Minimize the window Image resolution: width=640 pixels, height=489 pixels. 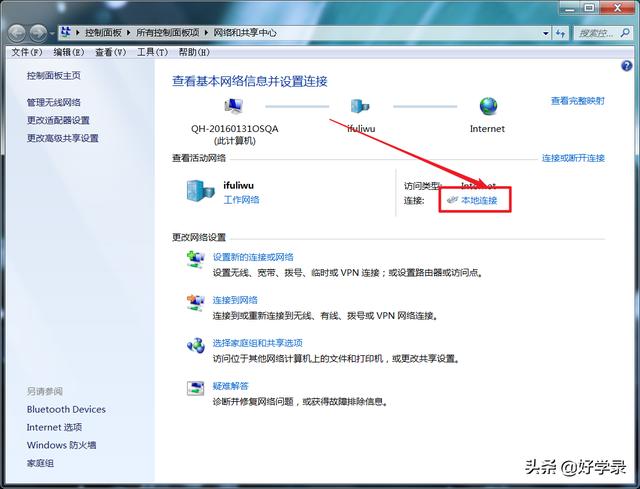point(570,8)
